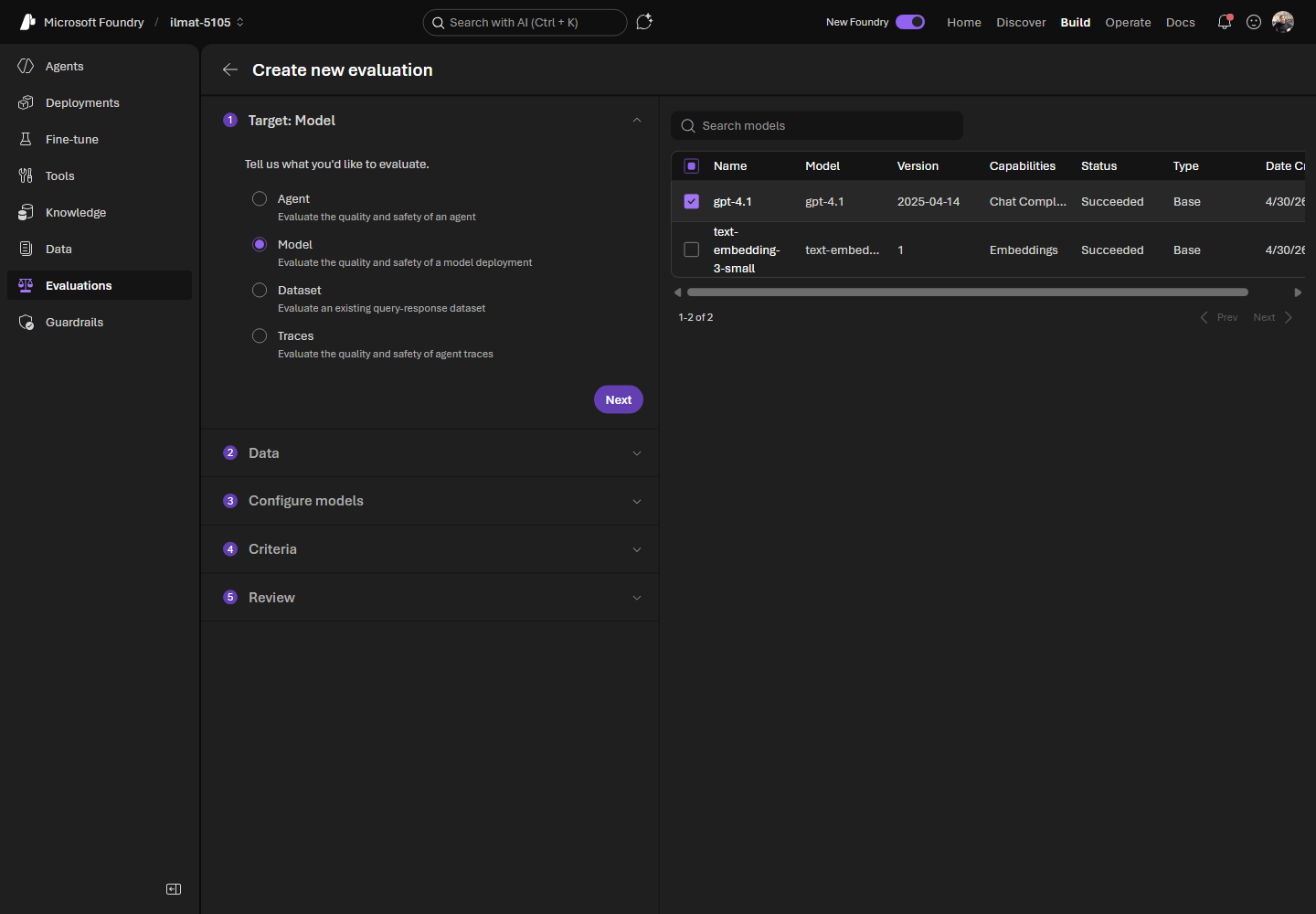Open the AI chat icon beside search
Viewport: 1316px width, 914px height.
click(644, 22)
